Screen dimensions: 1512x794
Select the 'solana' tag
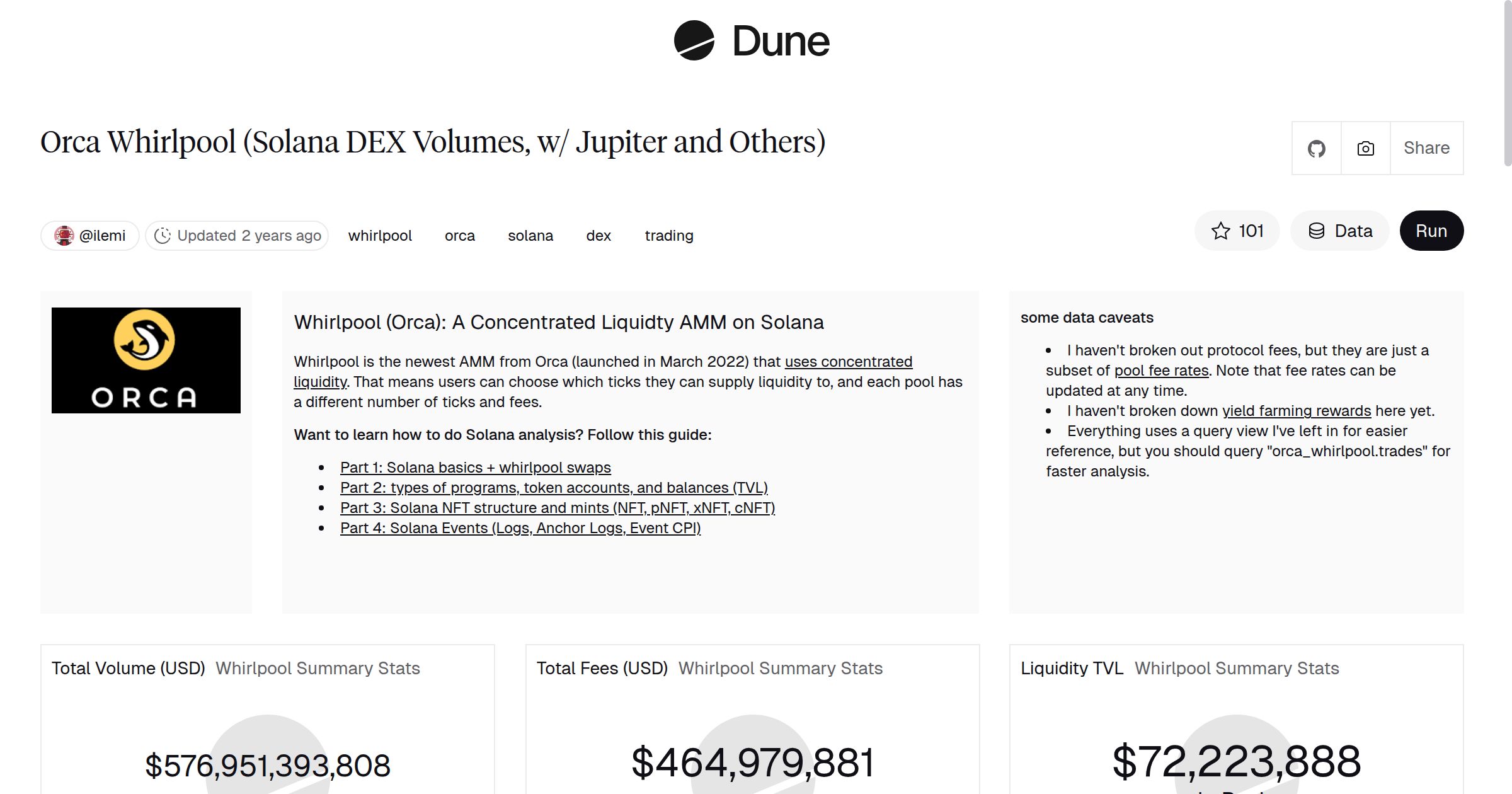click(x=530, y=235)
